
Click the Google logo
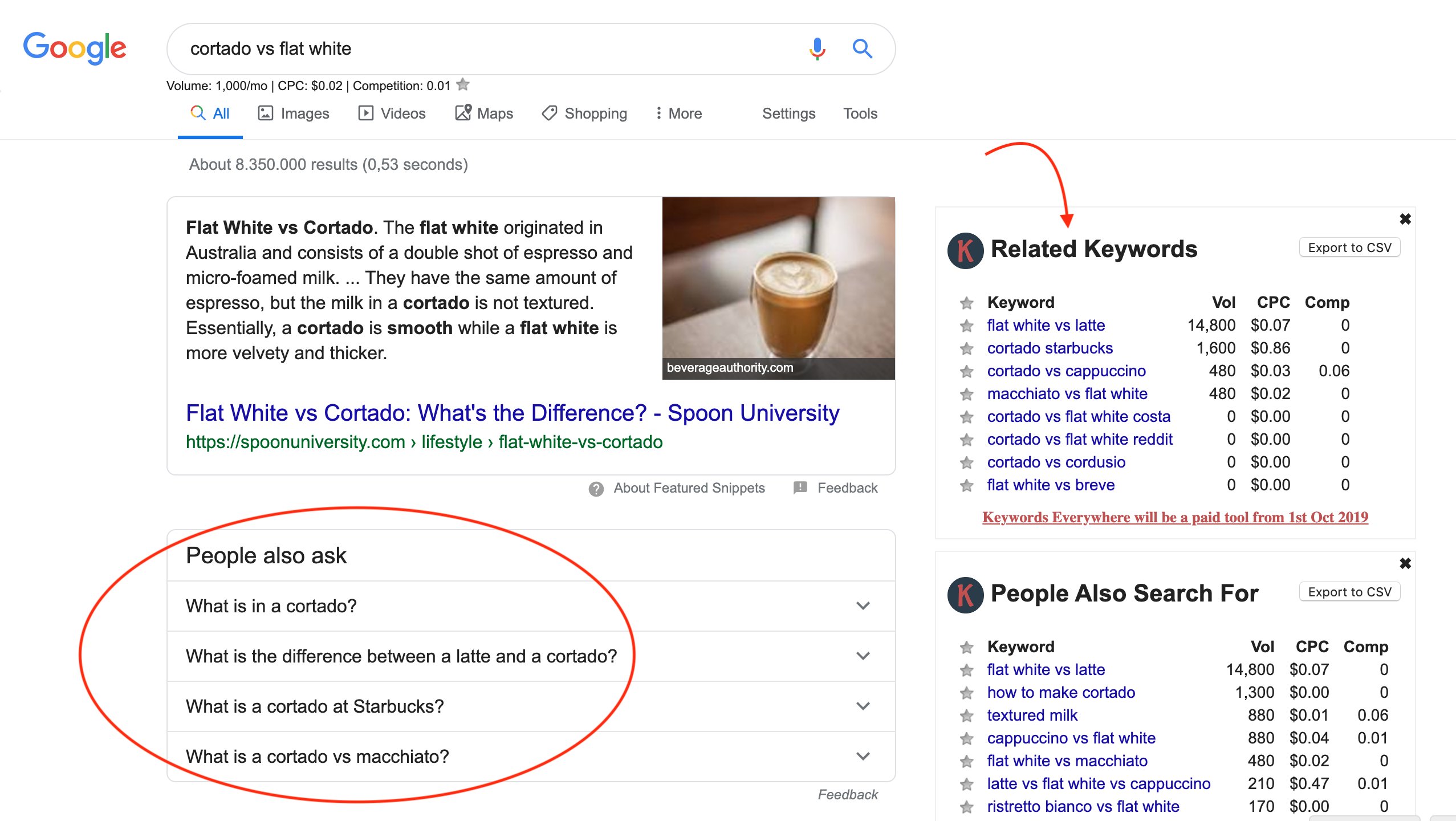(75, 48)
